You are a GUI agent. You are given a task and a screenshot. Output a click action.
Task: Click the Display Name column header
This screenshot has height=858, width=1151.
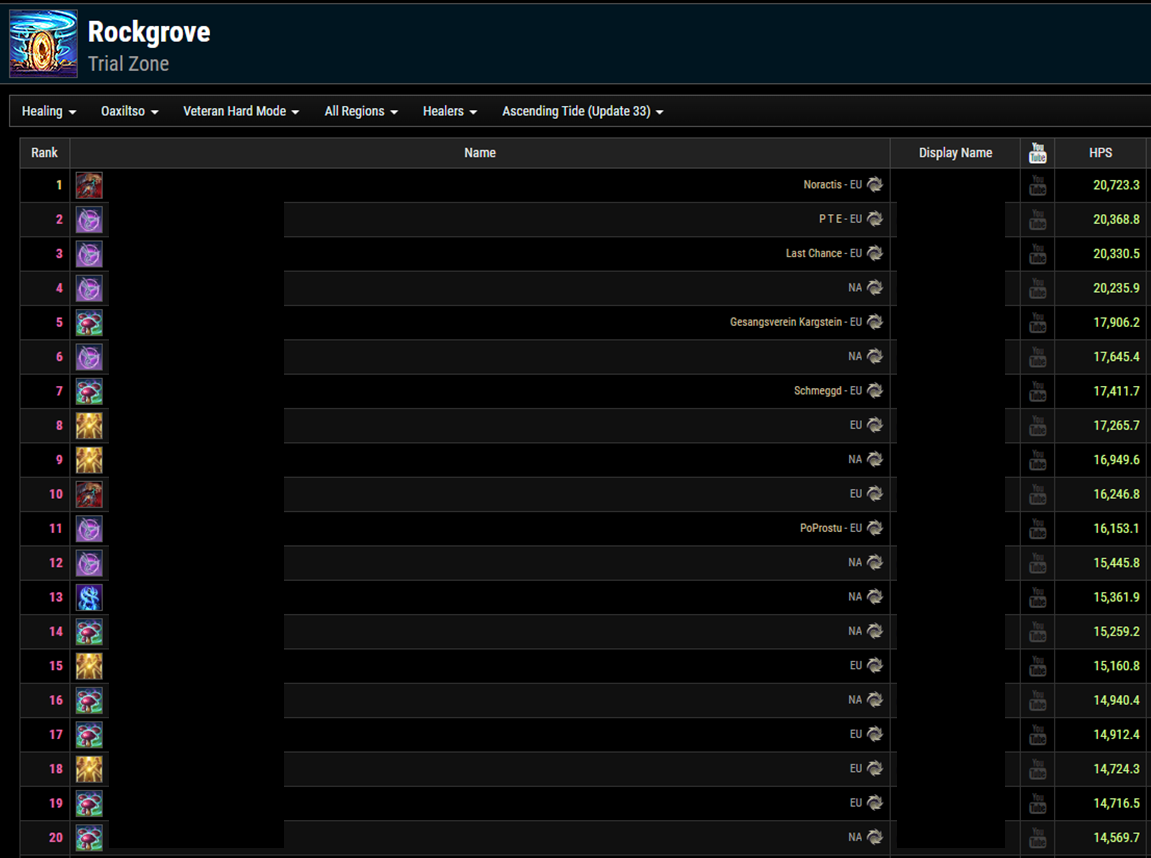[955, 153]
